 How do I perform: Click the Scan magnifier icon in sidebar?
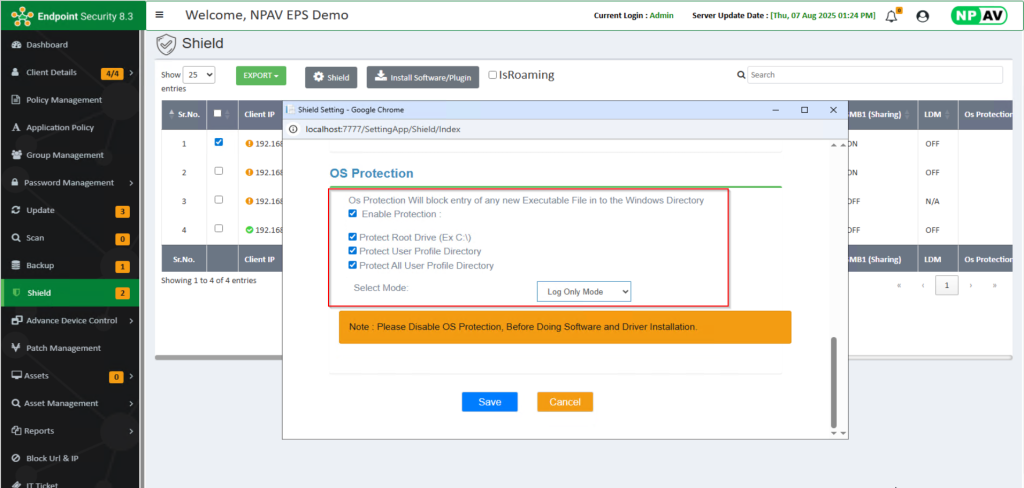(x=16, y=238)
